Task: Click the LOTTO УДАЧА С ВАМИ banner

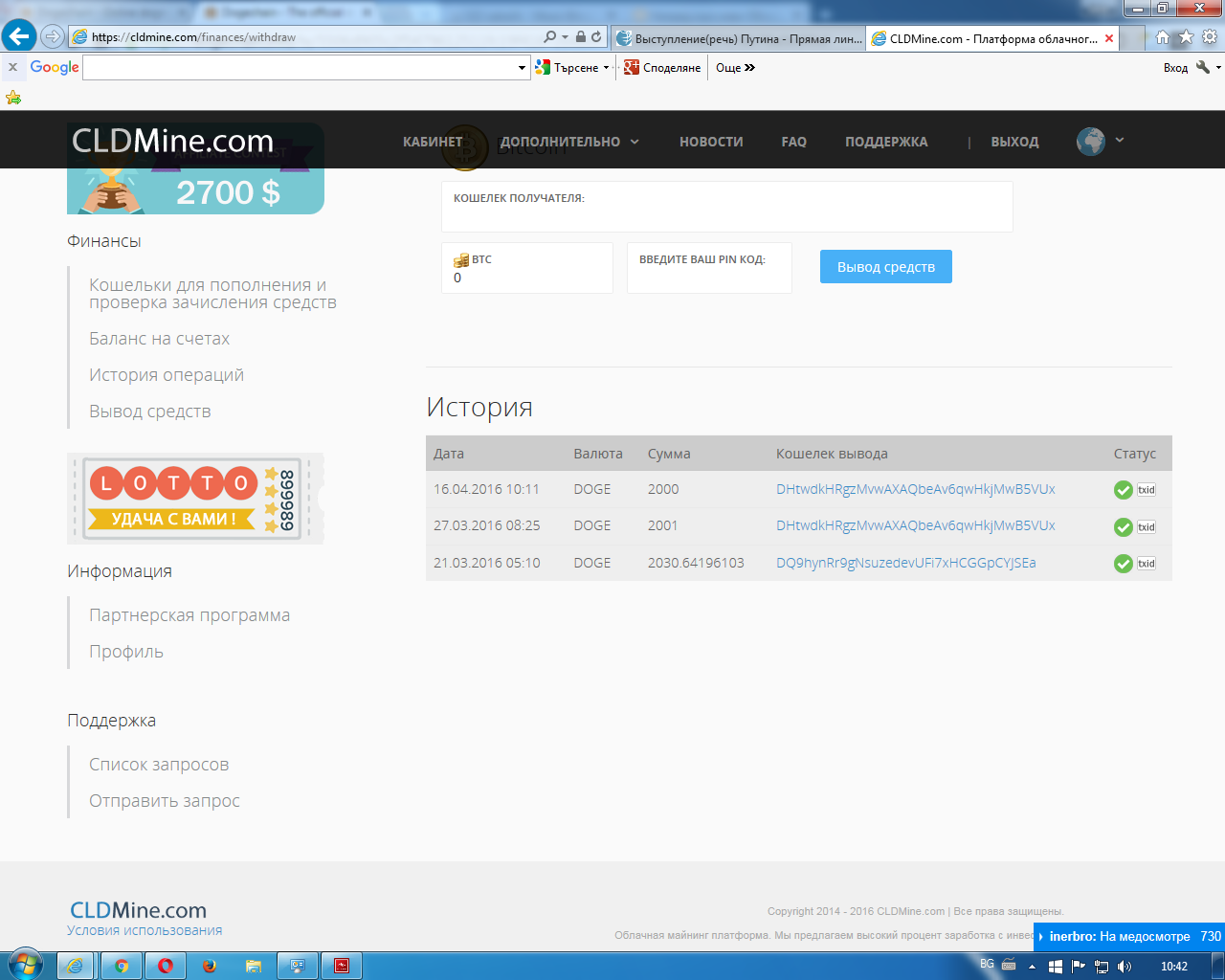Action: (195, 499)
